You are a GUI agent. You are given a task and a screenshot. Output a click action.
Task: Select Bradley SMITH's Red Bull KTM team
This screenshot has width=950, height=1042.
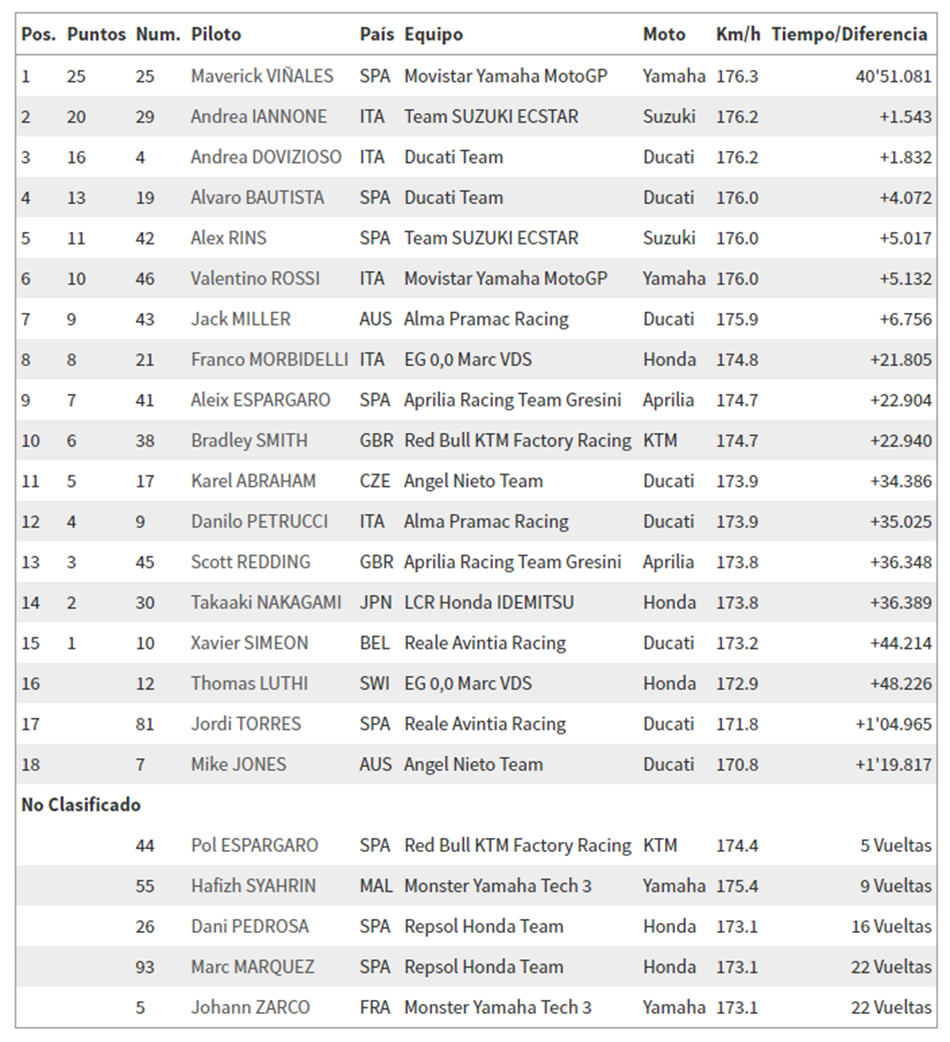coord(518,441)
